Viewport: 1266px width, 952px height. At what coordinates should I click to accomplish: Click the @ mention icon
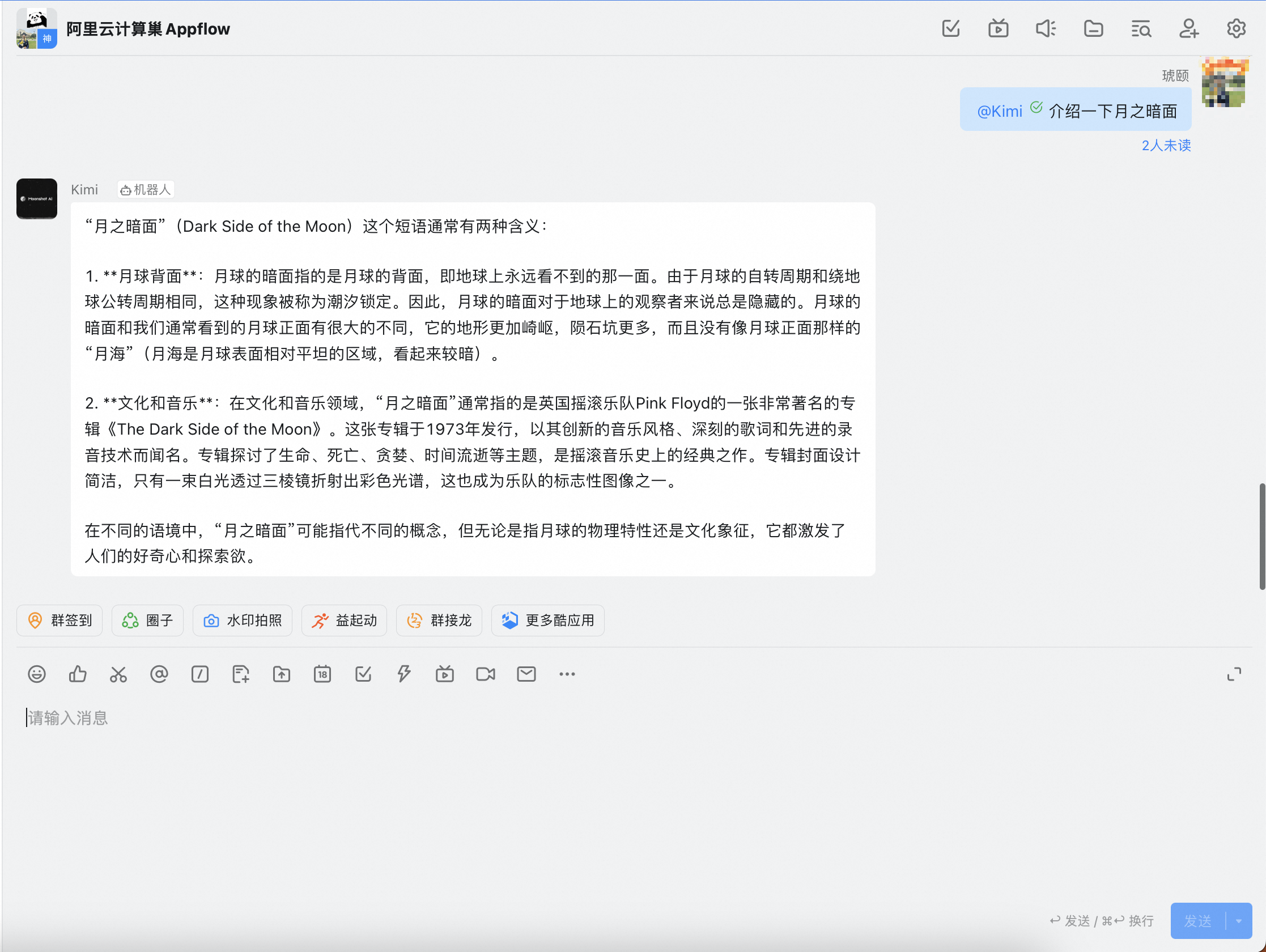159,674
